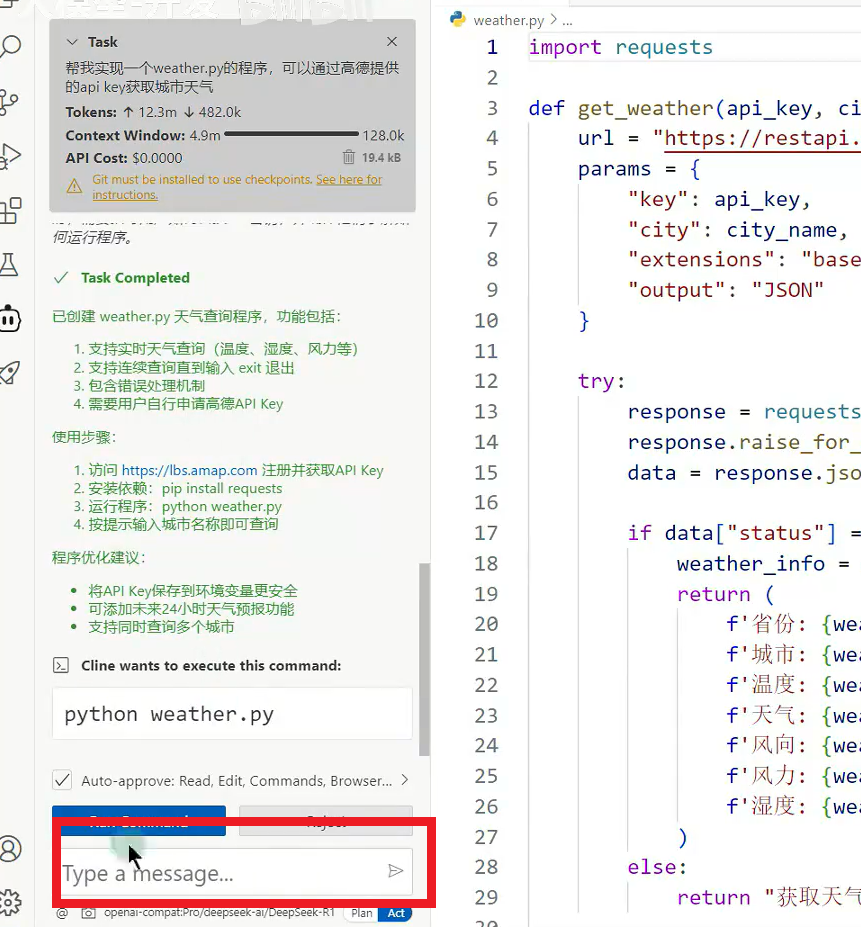
Task: Open the Extensions view icon
Action: 10,210
